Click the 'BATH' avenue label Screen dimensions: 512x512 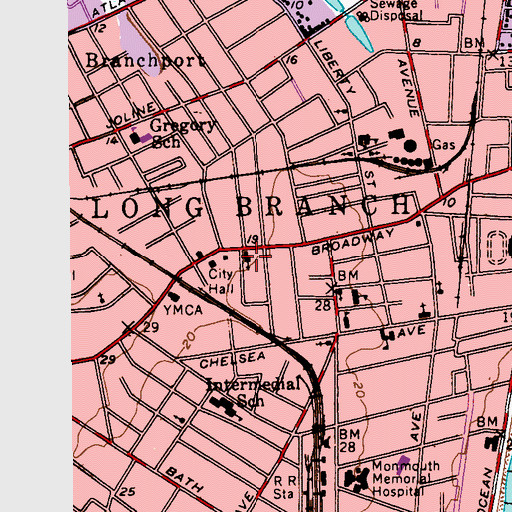(185, 479)
